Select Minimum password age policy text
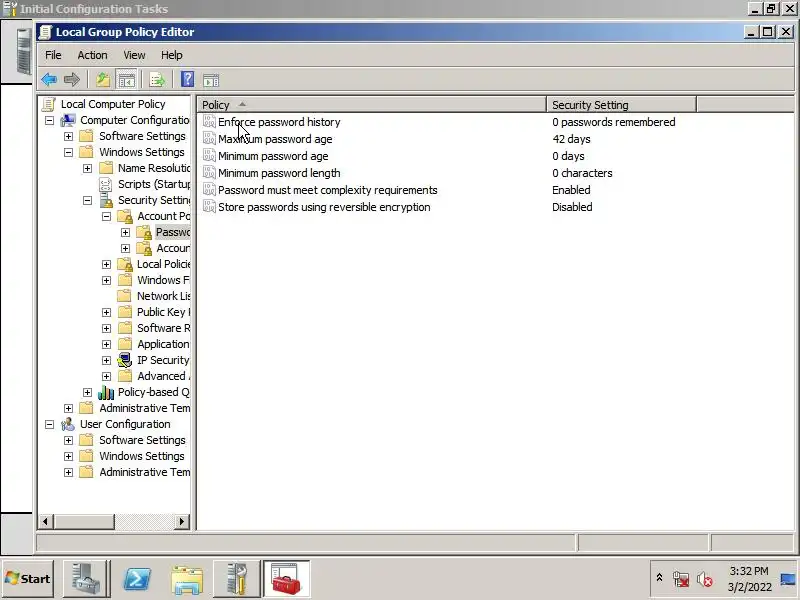800x600 pixels. (273, 156)
